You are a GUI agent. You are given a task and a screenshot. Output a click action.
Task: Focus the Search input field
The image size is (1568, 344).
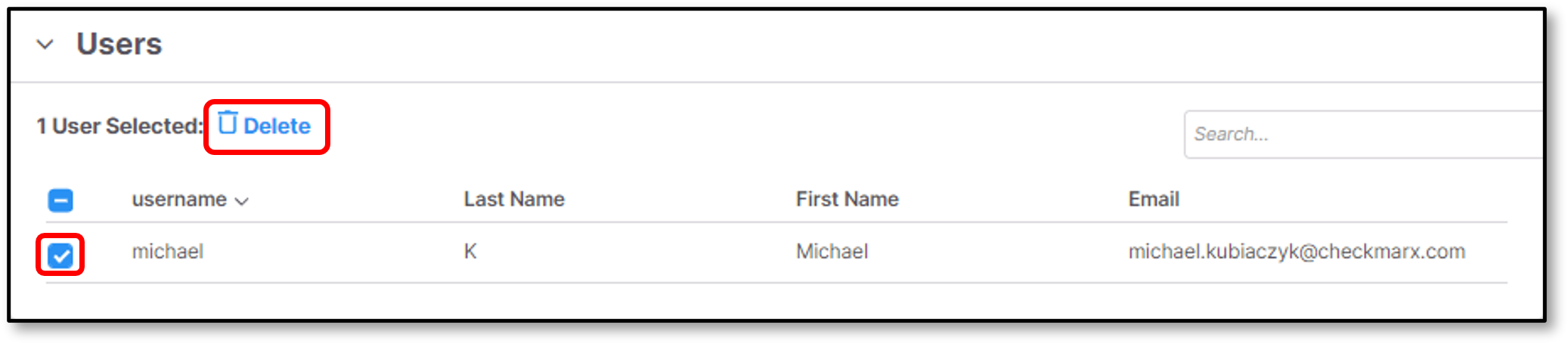pos(1362,135)
